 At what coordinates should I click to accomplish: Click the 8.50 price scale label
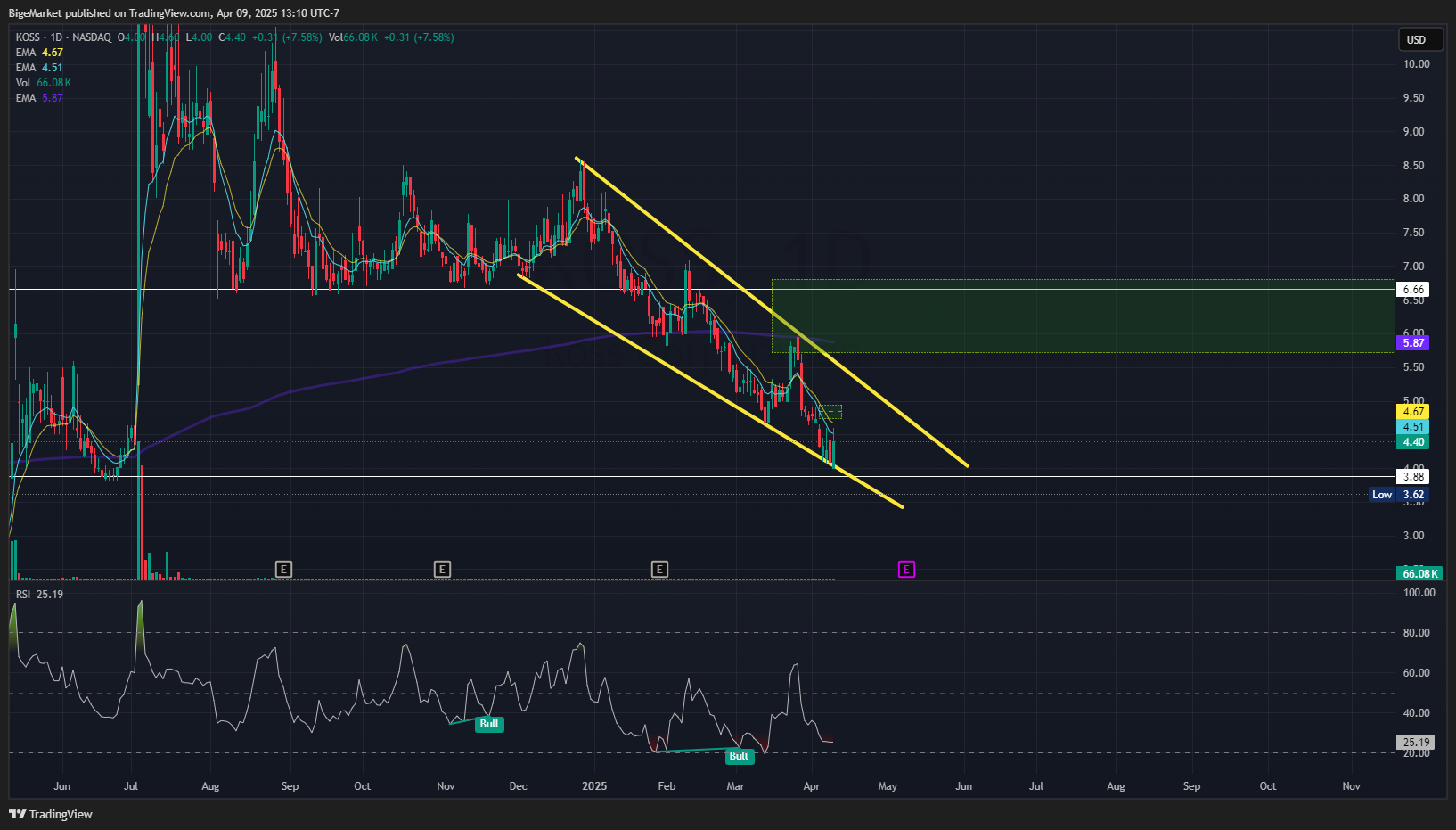(x=1413, y=166)
